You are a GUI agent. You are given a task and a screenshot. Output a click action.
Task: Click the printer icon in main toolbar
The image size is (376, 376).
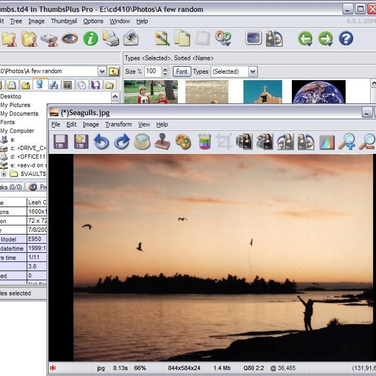tap(111, 38)
